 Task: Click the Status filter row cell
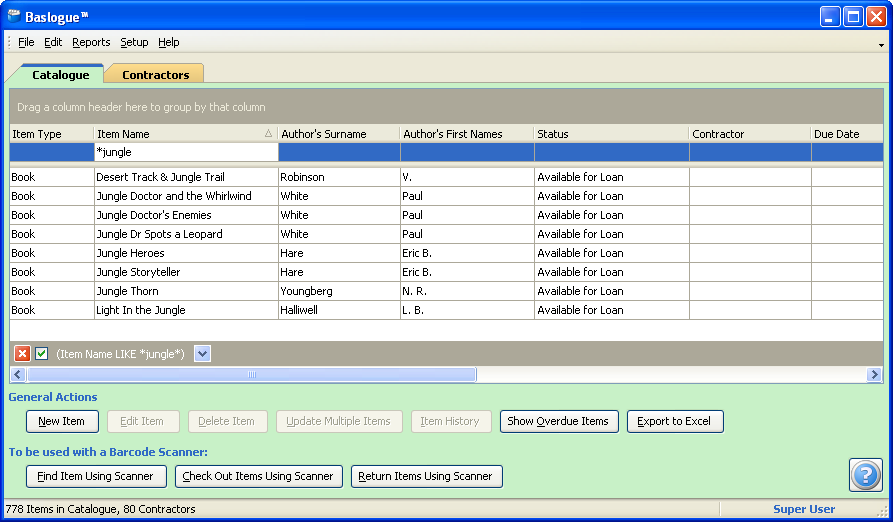612,152
